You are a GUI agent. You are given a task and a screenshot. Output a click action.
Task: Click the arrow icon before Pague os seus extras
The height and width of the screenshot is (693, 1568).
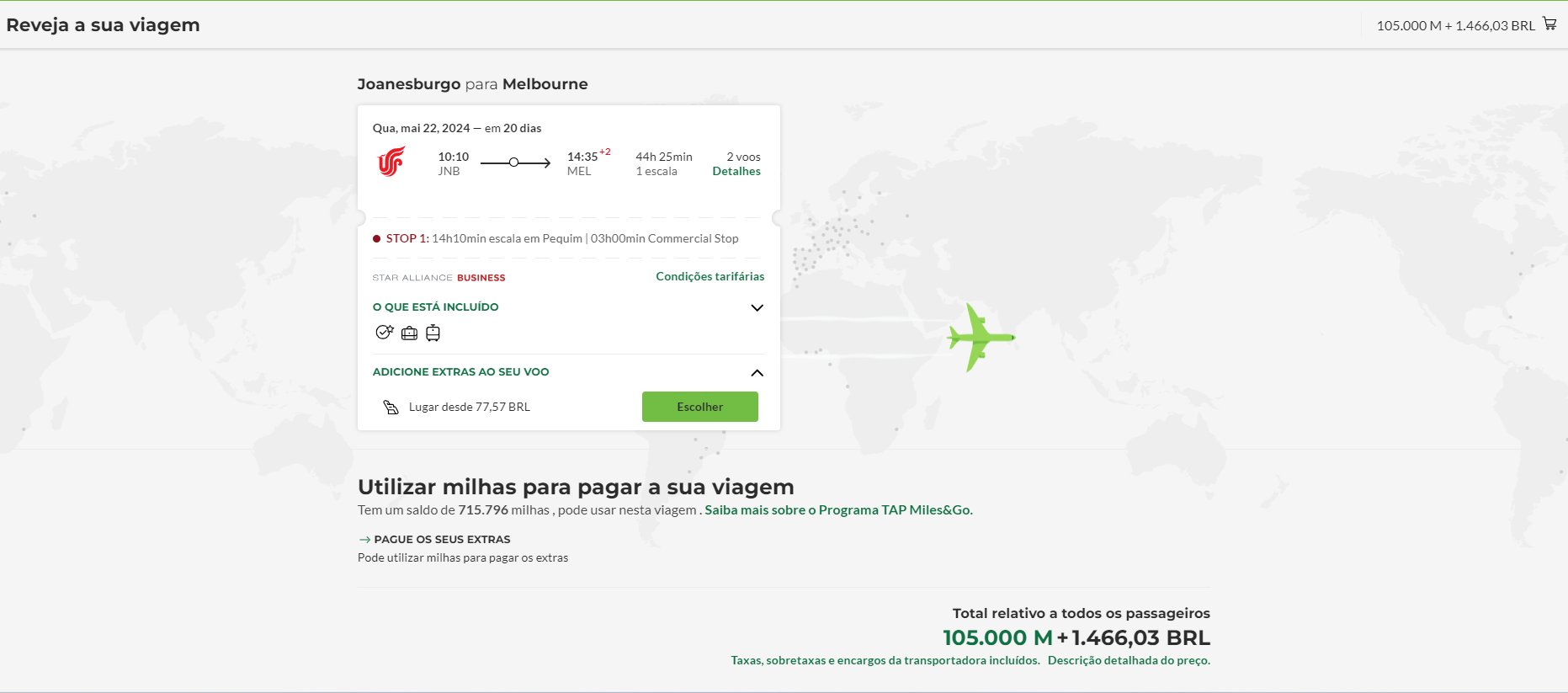coord(364,540)
